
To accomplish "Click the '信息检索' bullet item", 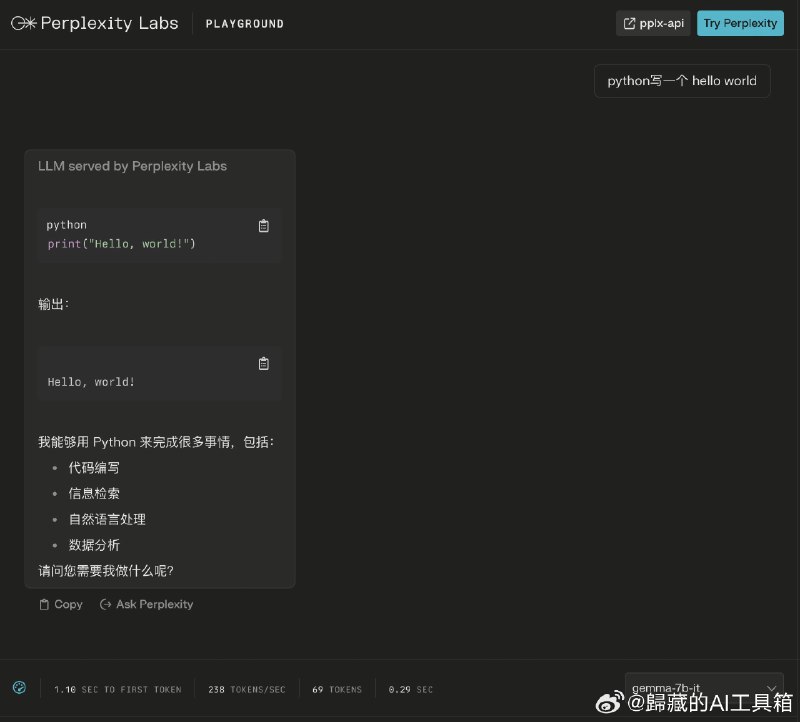I will [x=94, y=493].
